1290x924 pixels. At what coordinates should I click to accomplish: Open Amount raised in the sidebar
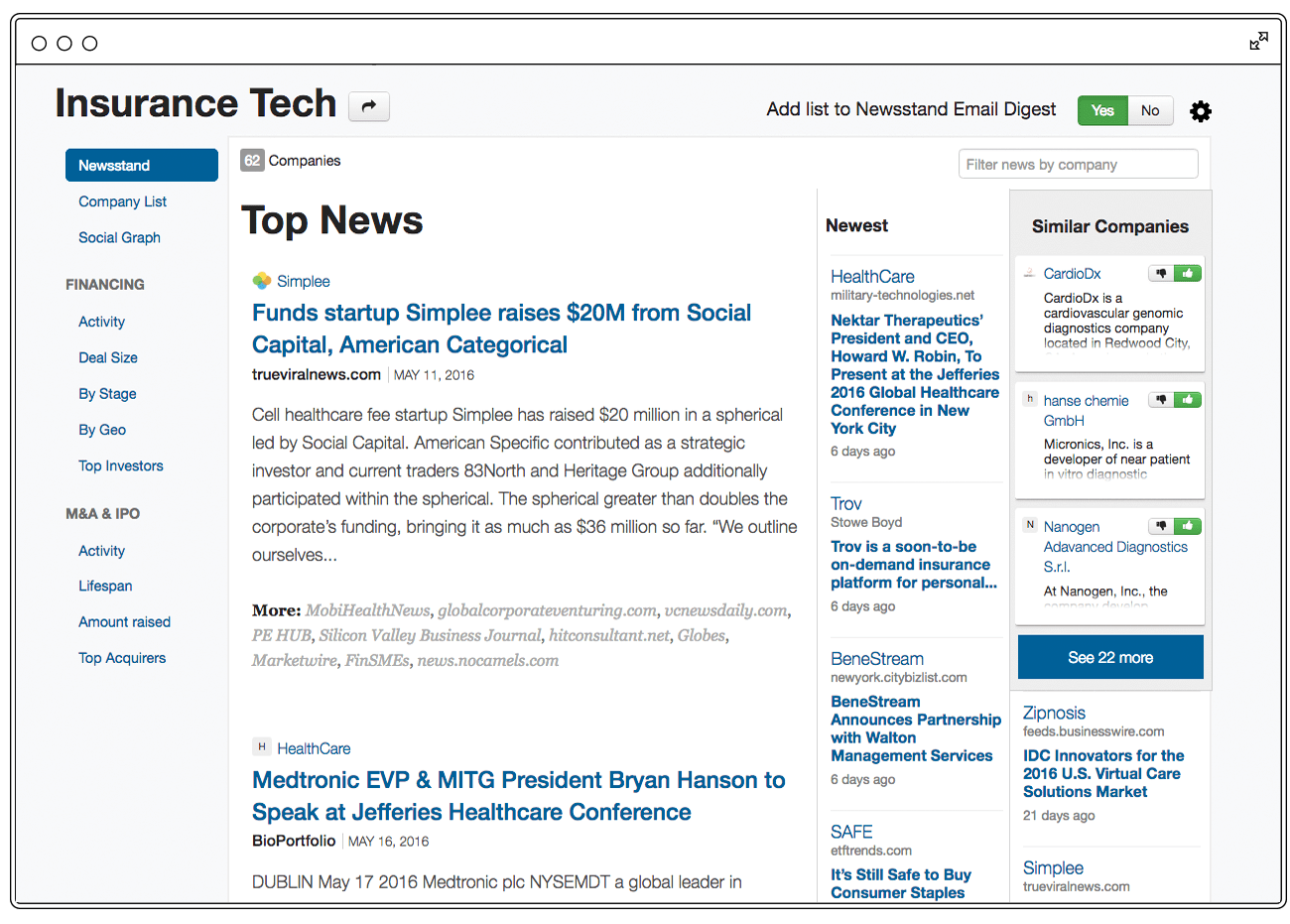pos(124,621)
